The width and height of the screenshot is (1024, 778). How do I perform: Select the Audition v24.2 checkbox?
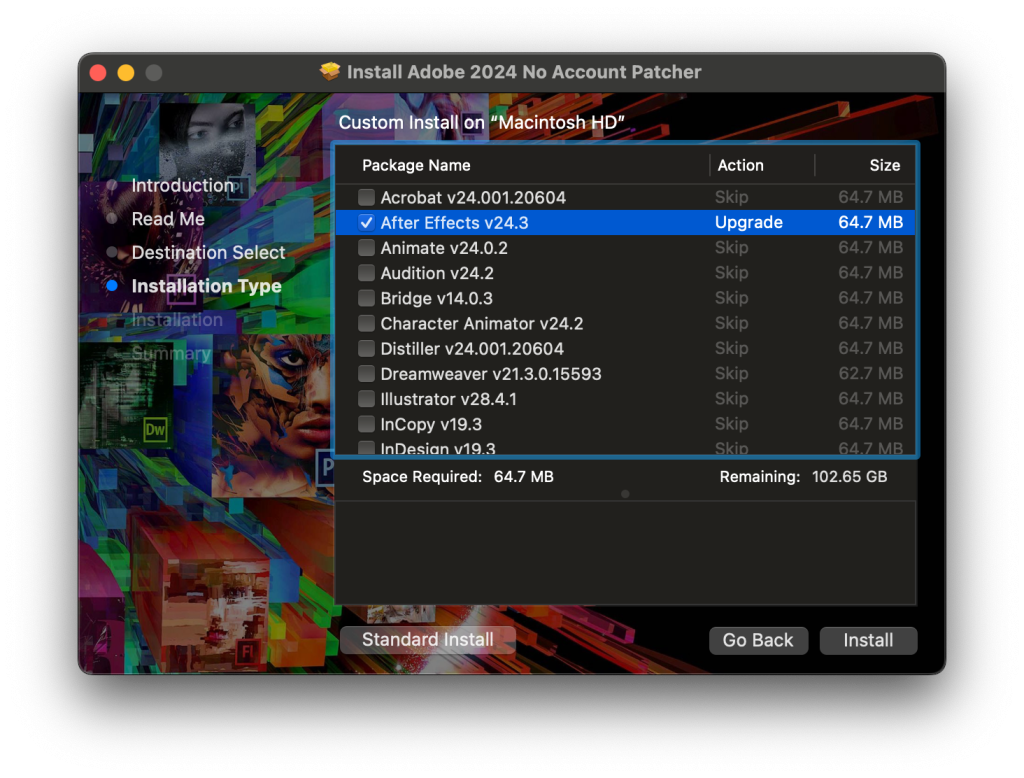tap(366, 272)
